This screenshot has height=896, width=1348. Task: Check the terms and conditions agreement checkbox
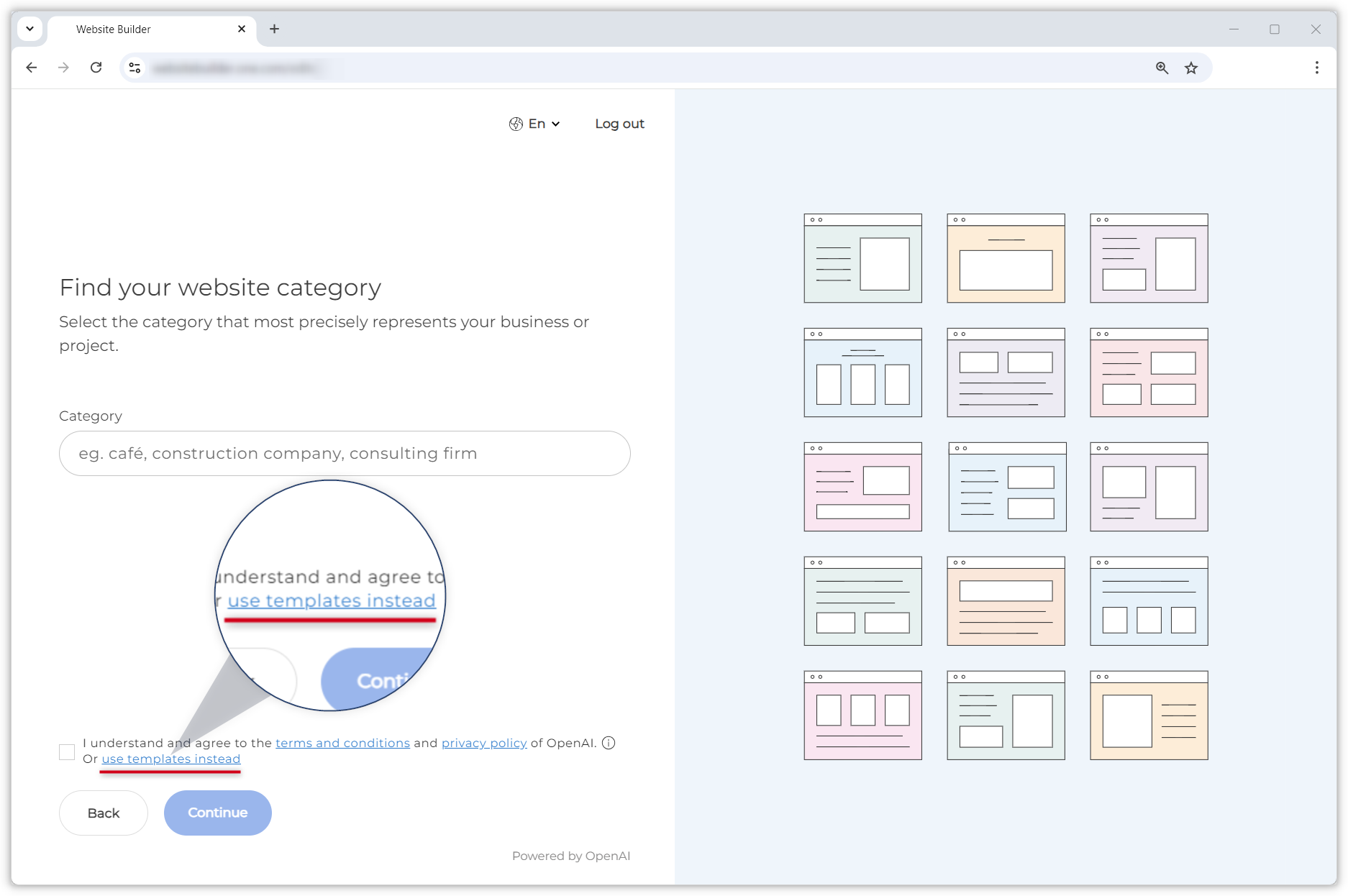67,751
